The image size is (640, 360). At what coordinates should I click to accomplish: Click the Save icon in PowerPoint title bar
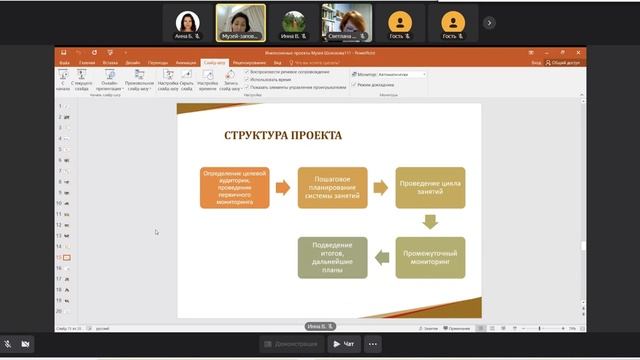pos(64,53)
